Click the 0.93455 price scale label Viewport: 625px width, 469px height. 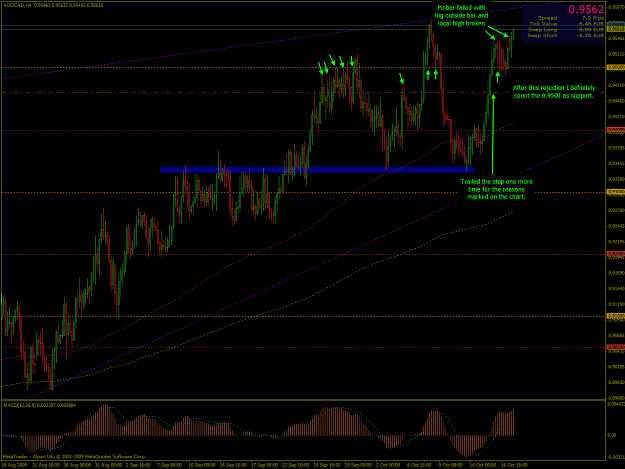tap(616, 163)
